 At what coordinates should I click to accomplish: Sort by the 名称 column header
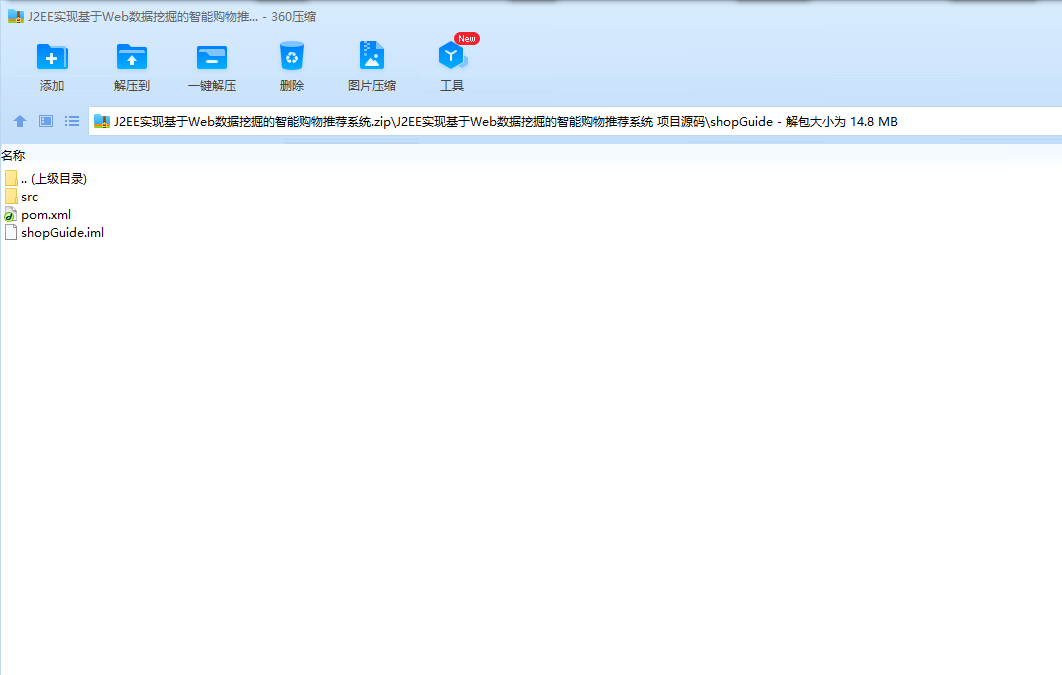[13, 156]
